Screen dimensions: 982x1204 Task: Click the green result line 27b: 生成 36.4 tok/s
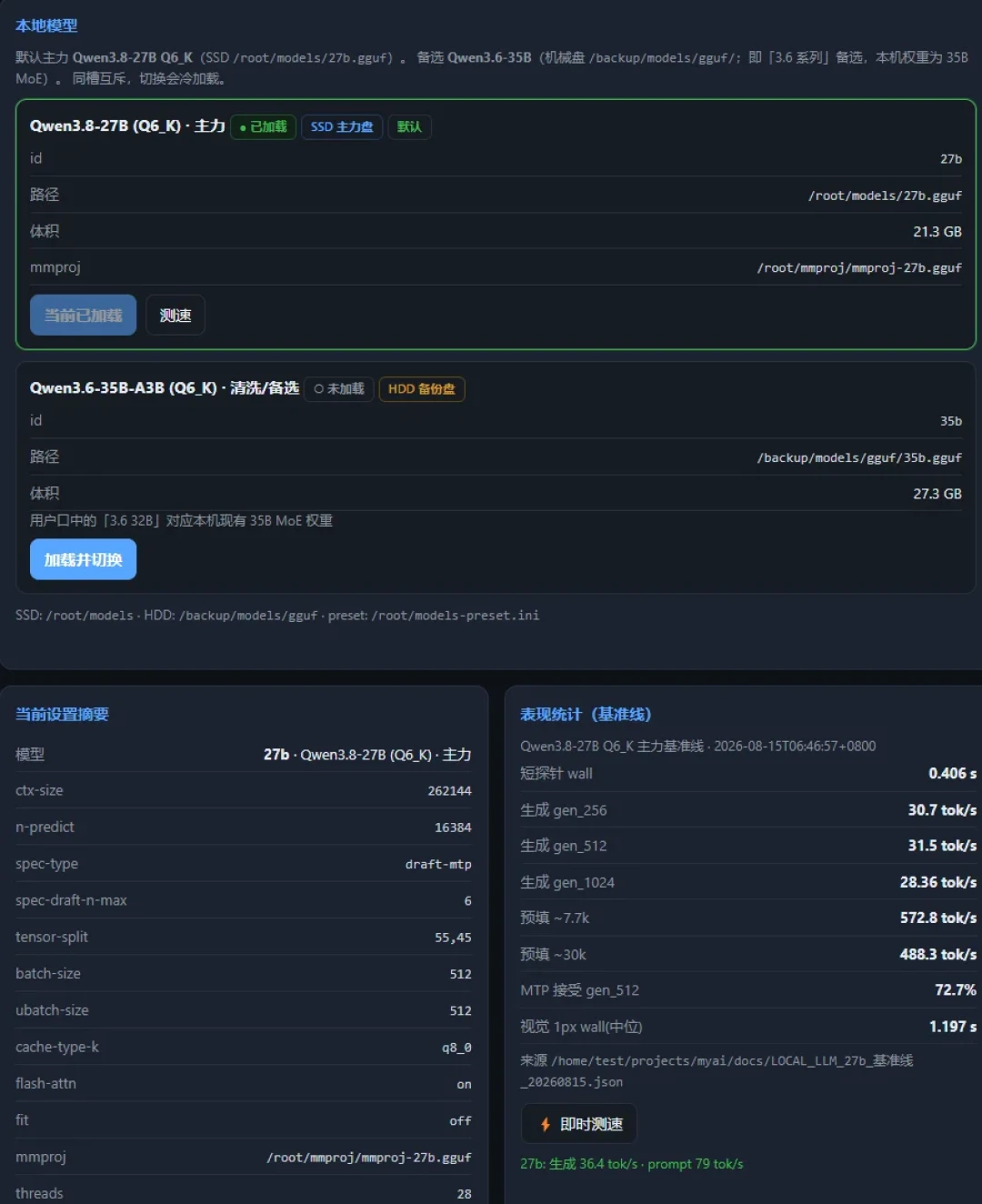632,1164
